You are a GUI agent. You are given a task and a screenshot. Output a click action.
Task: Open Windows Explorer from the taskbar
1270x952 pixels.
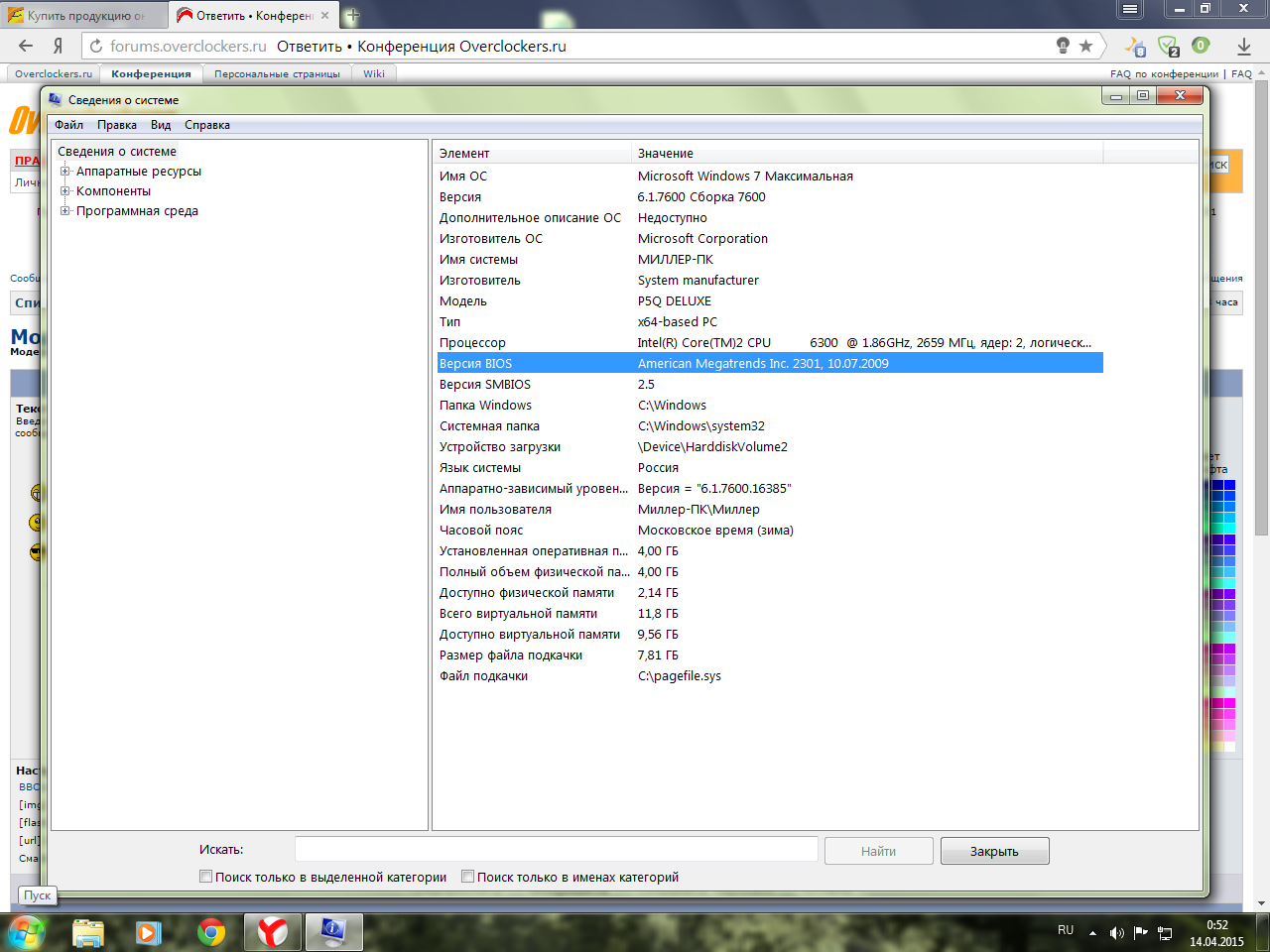coord(88,932)
